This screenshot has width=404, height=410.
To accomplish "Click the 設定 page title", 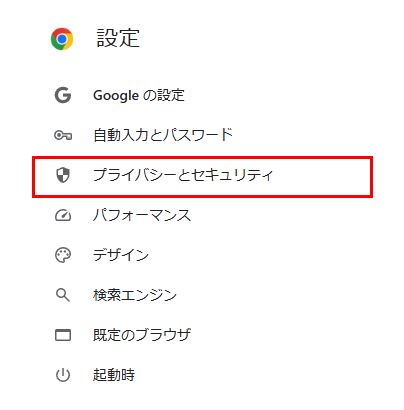I will point(118,38).
